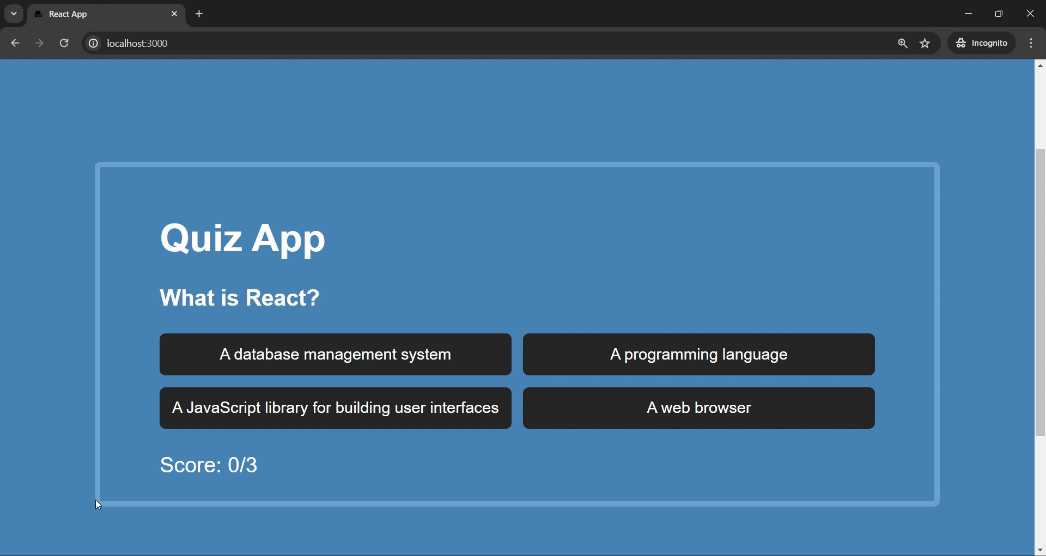
Task: Open a new tab with plus icon
Action: (x=199, y=13)
